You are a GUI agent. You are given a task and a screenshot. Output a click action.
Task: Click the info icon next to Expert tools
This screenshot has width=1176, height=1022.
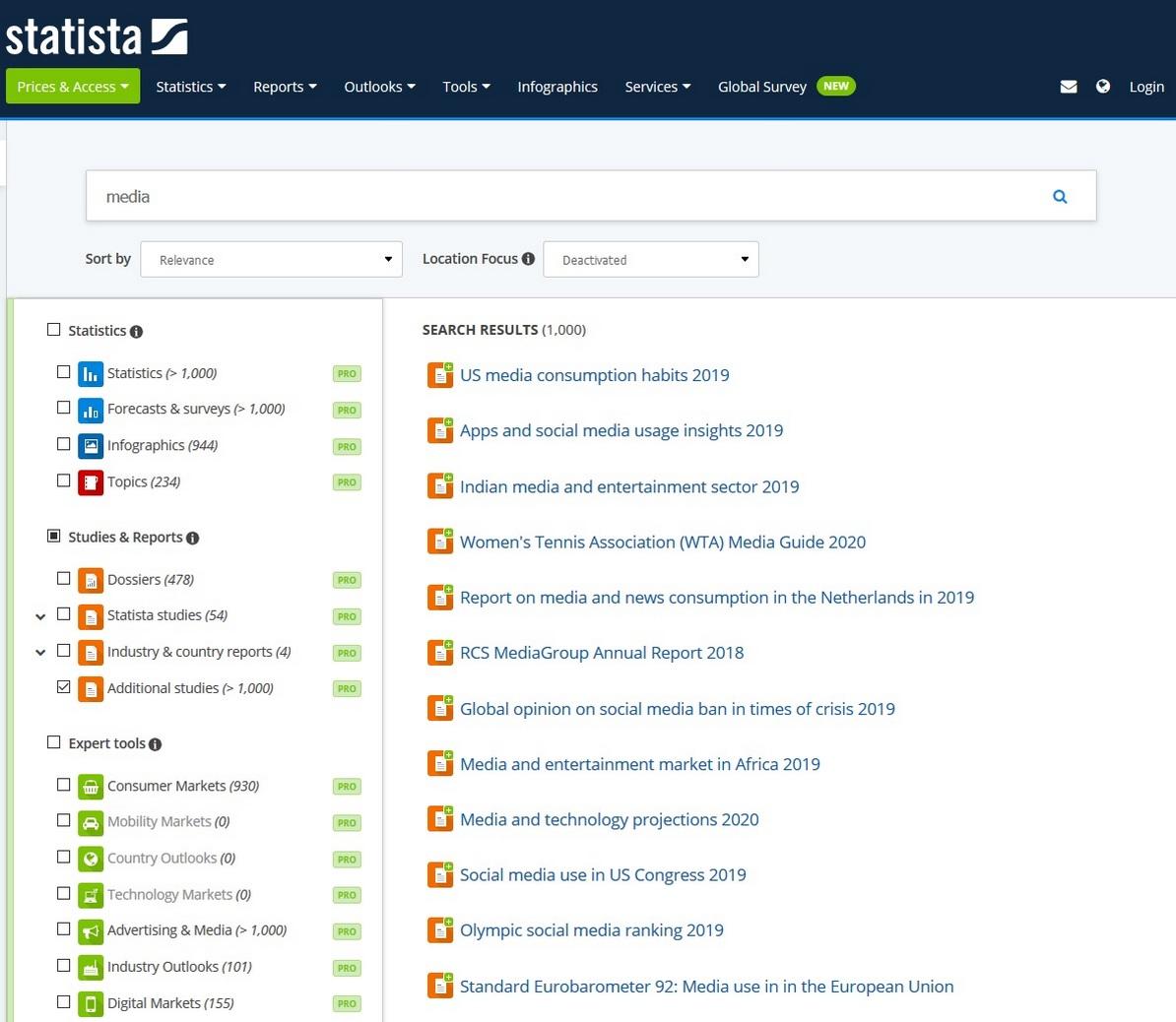point(155,743)
